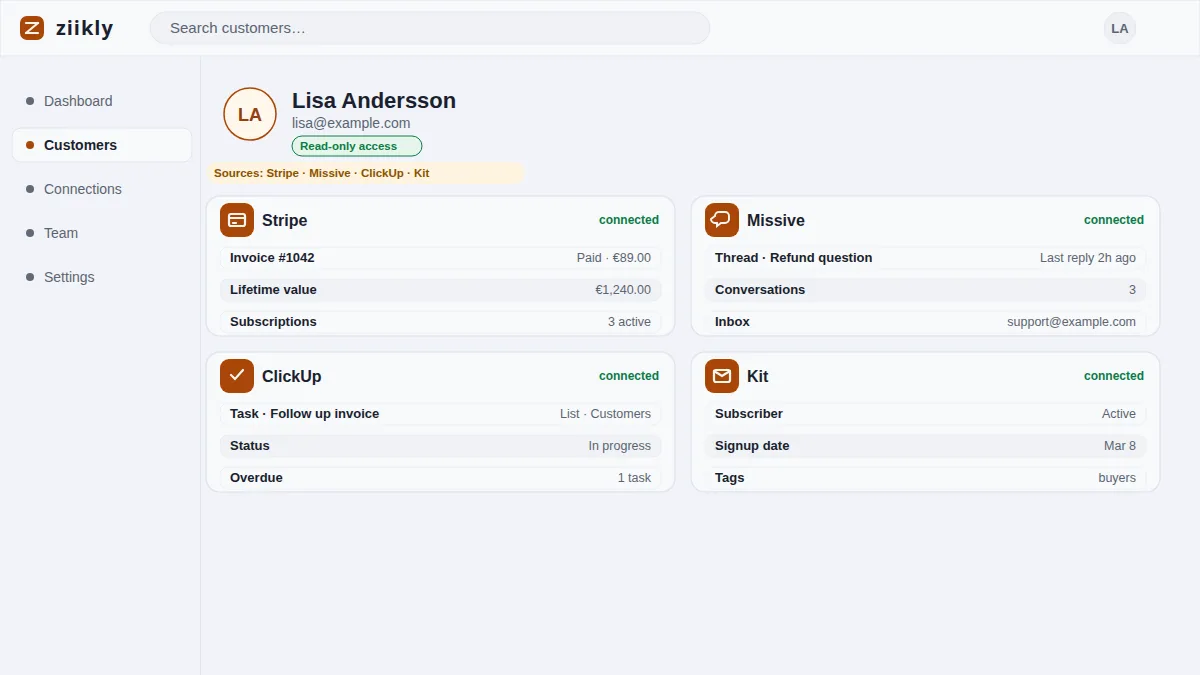Open the LA user avatar in top bar
This screenshot has width=1200, height=675.
[x=1120, y=28]
